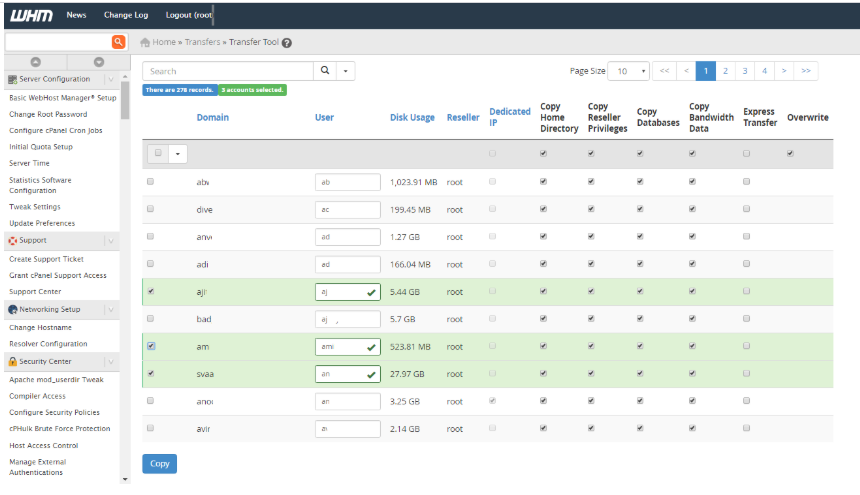This screenshot has height=495, width=860.
Task: Click the sidebar expand-all down arrow
Action: (x=98, y=62)
